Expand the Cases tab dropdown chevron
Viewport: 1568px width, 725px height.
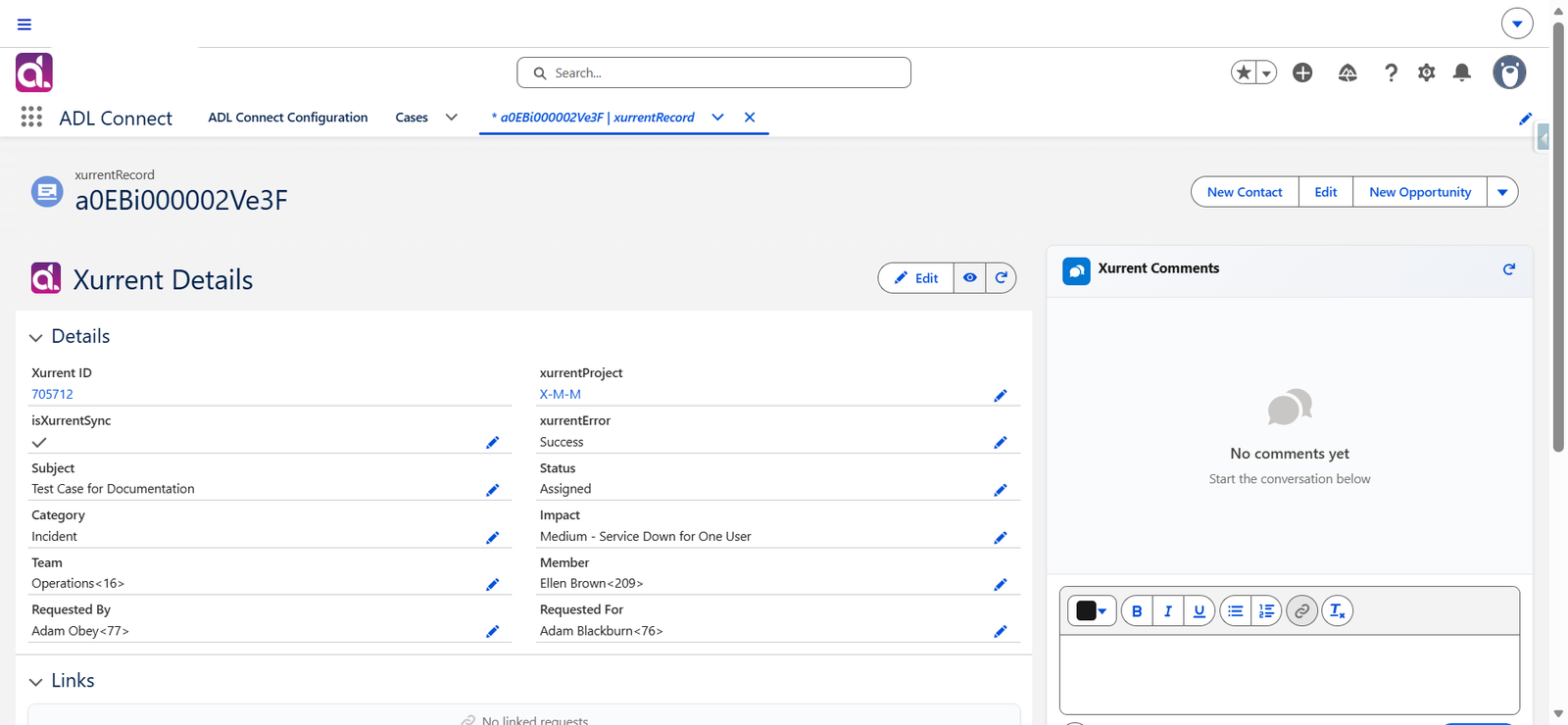(x=452, y=118)
